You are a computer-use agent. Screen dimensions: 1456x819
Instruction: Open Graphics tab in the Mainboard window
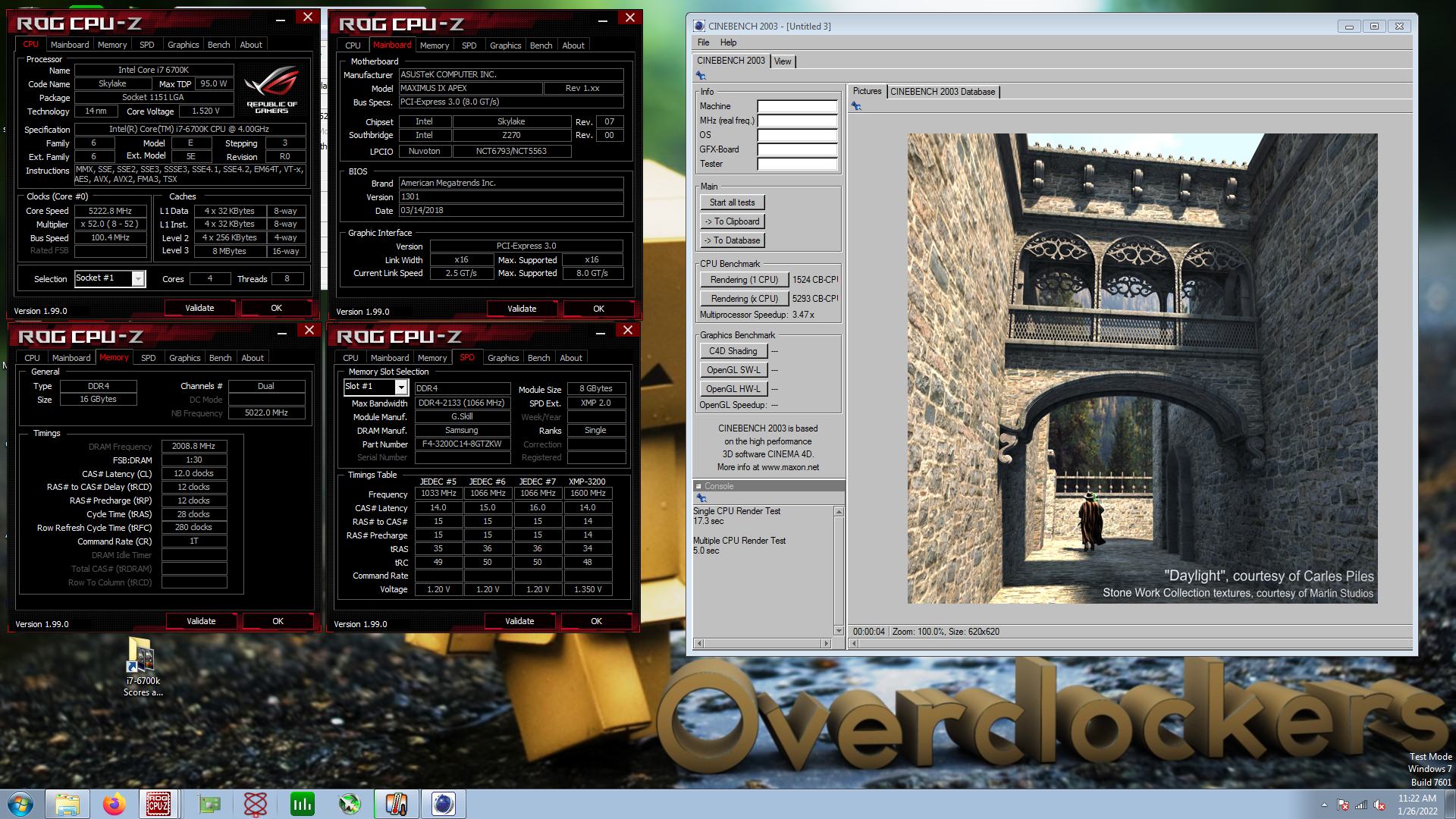pos(505,45)
